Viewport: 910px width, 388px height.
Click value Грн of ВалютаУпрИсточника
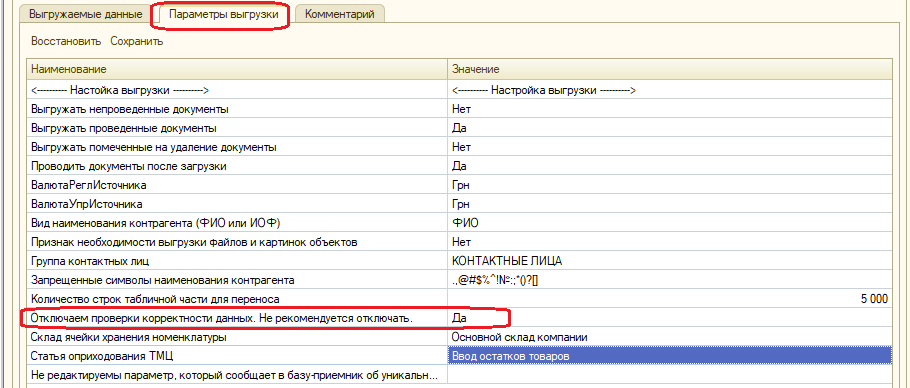(670, 205)
